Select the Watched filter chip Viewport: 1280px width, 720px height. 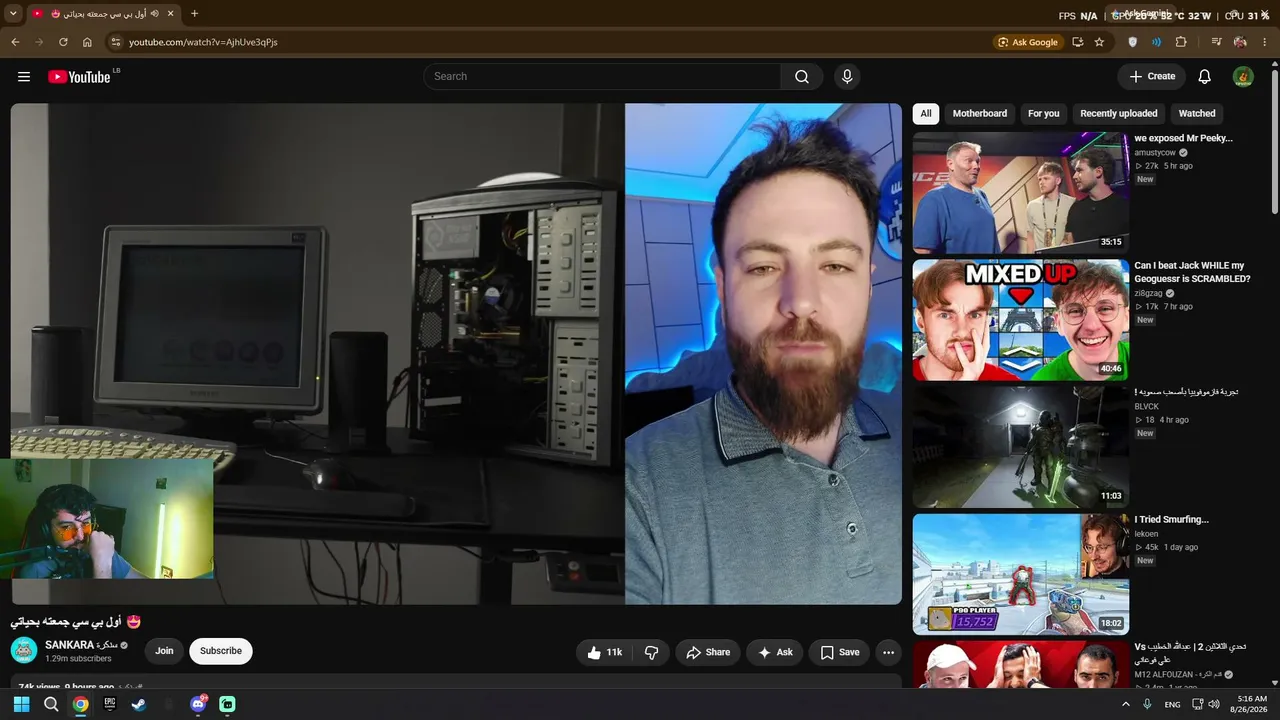(x=1197, y=114)
